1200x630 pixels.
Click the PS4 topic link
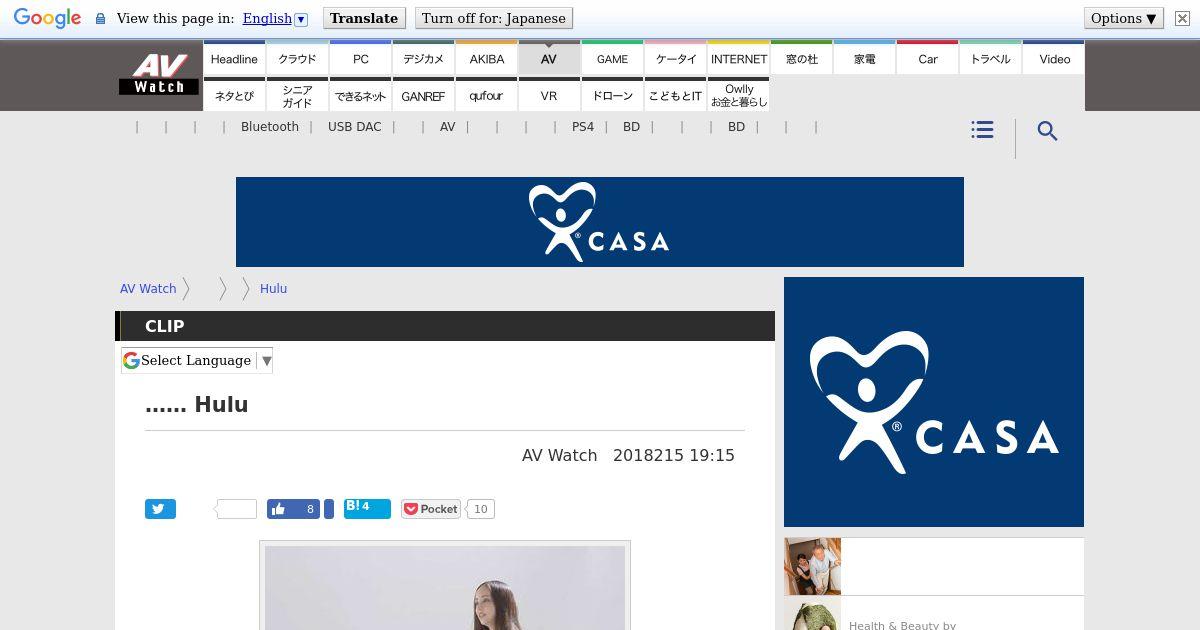583,127
